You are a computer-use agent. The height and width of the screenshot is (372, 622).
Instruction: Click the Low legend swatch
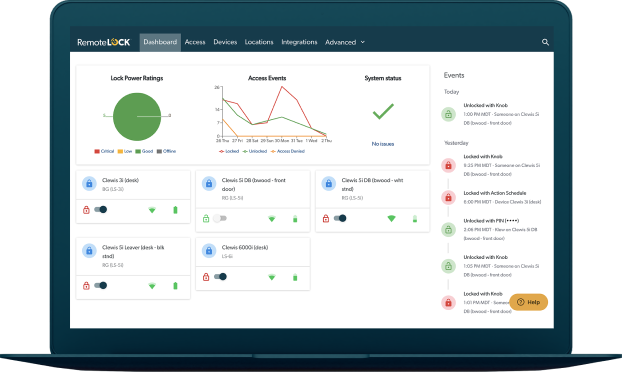[x=120, y=151]
